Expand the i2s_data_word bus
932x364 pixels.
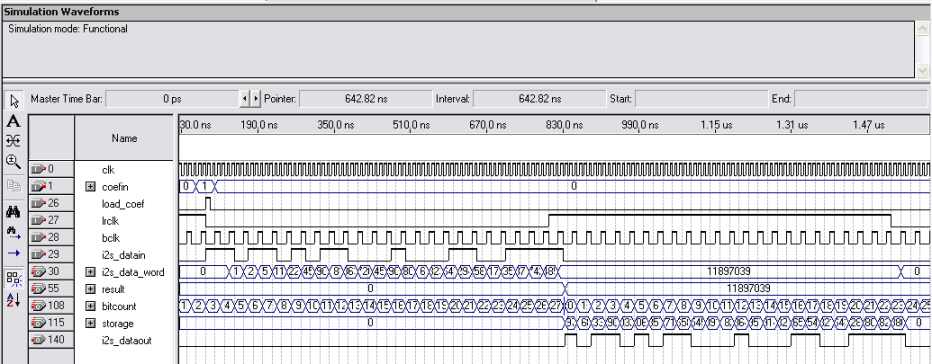pos(90,272)
